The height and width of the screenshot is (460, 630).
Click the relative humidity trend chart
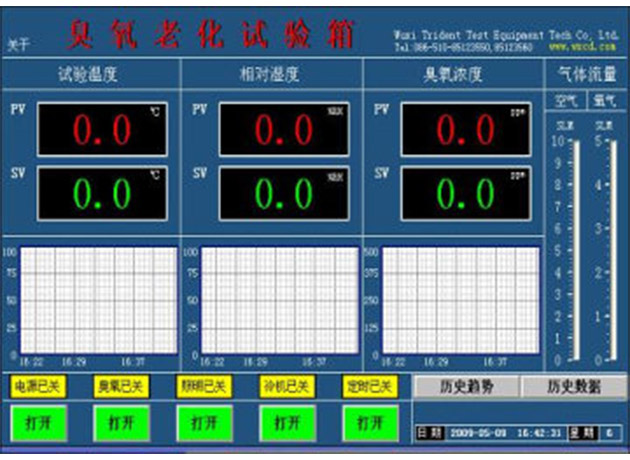click(x=280, y=300)
